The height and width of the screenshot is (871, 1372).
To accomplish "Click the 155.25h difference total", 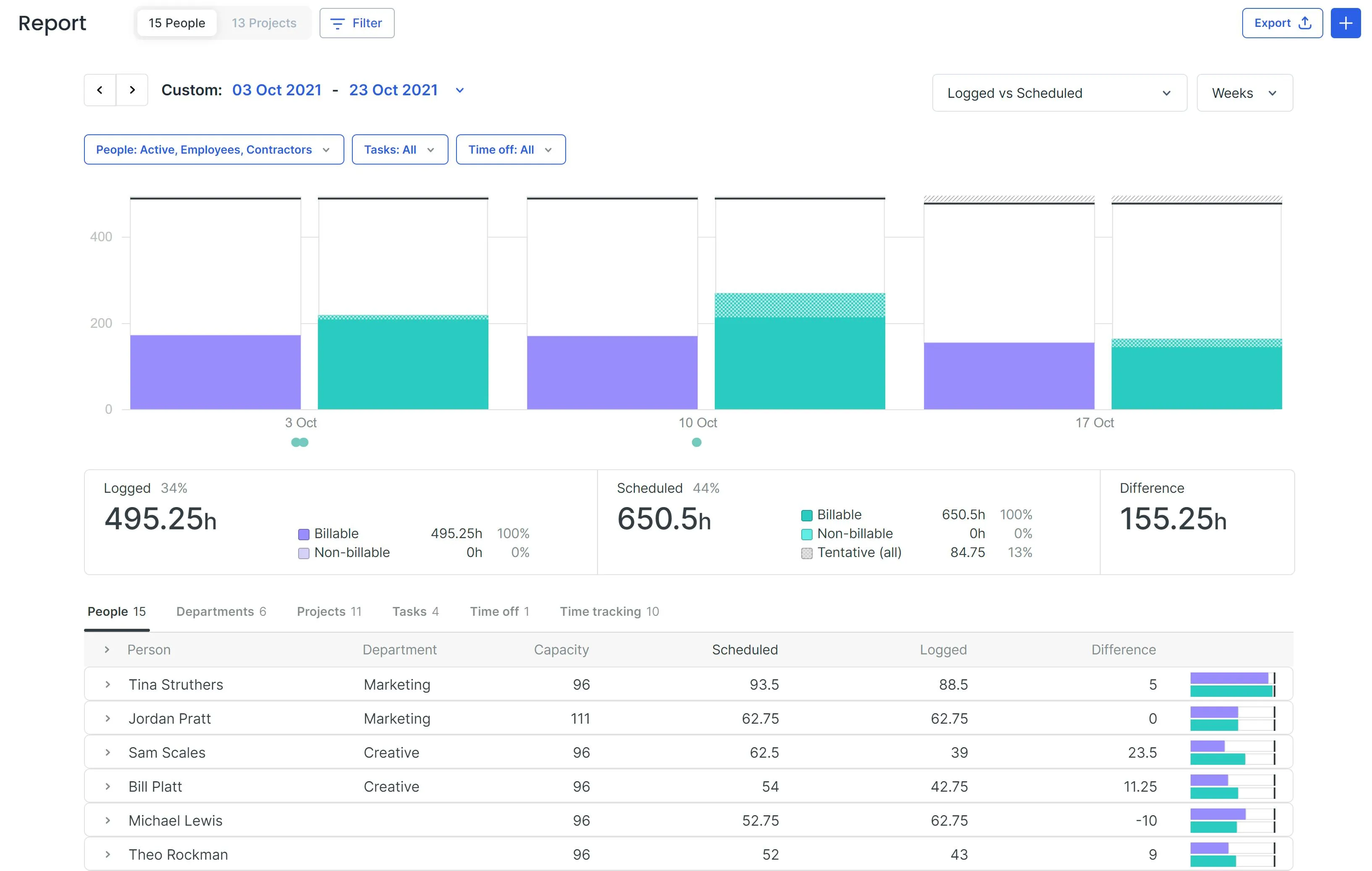I will point(1173,519).
